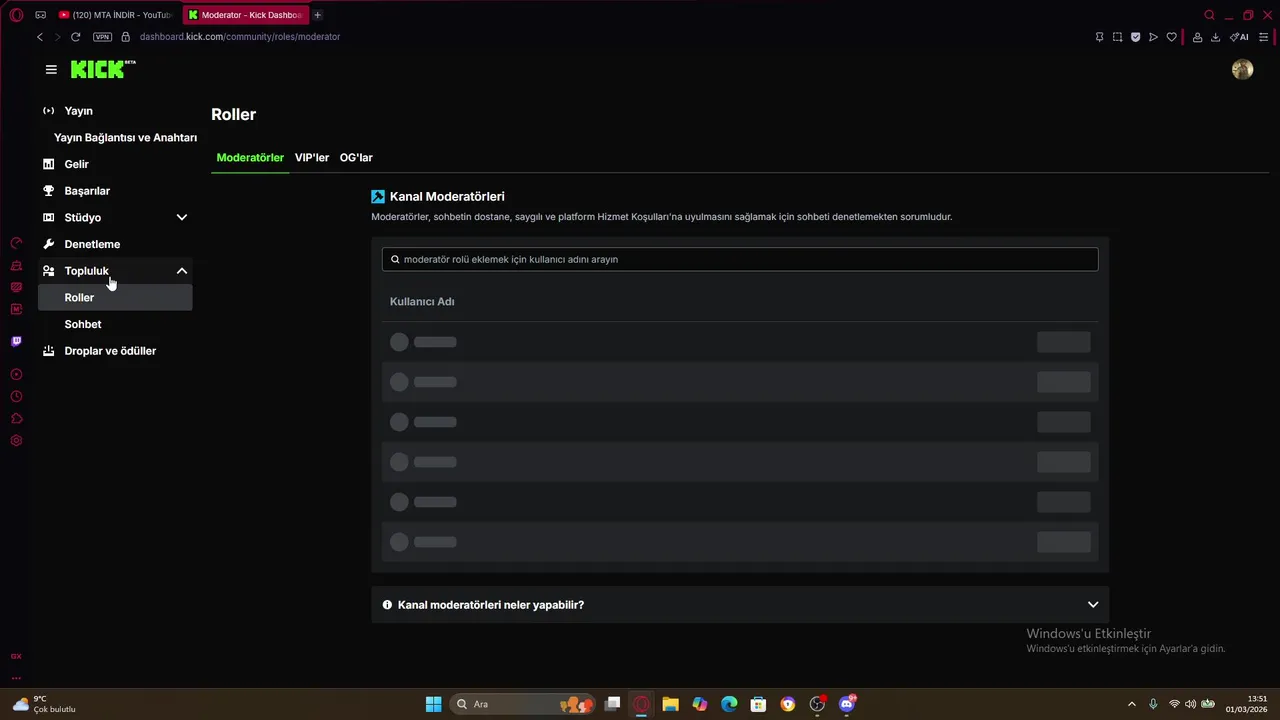
Task: Open the browser account profile icon
Action: pyautogui.click(x=1197, y=37)
